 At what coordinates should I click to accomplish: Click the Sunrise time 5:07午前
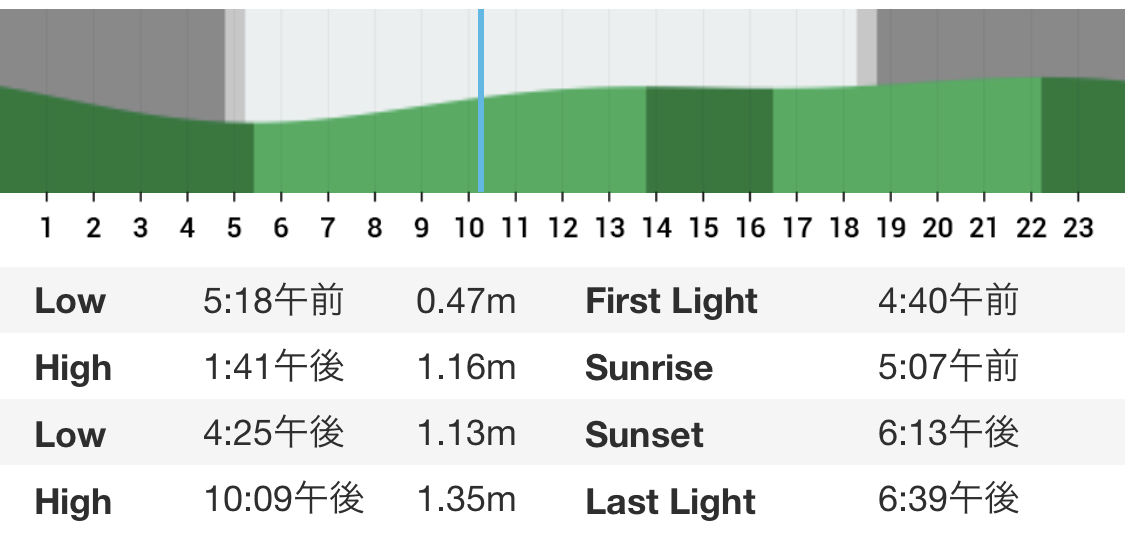[948, 367]
